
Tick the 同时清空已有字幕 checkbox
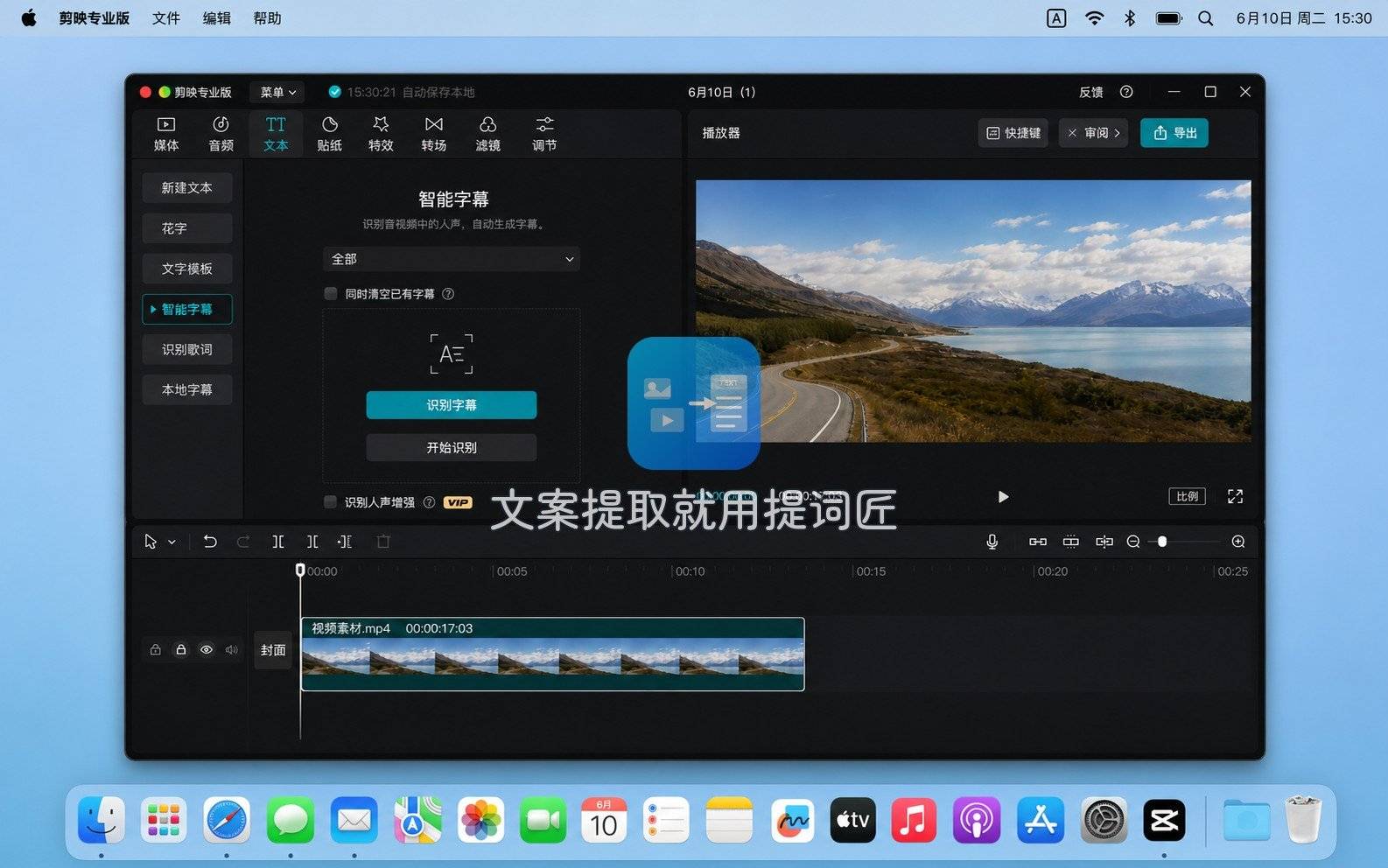(331, 294)
